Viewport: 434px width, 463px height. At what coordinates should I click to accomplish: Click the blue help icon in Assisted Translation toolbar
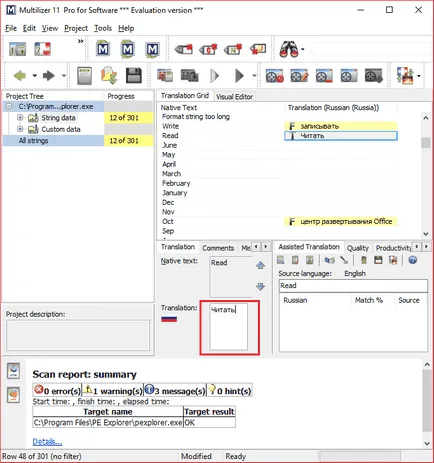click(412, 260)
